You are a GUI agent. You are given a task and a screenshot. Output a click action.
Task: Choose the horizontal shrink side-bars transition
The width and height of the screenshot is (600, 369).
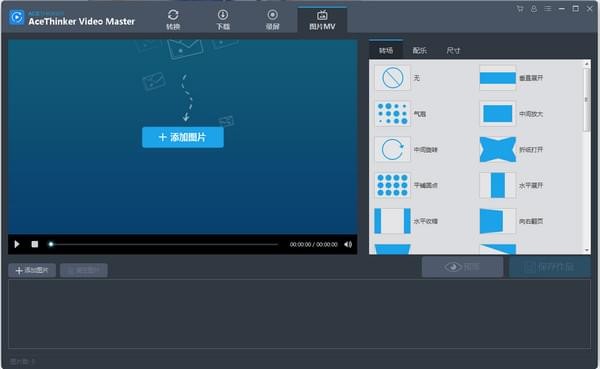392,221
